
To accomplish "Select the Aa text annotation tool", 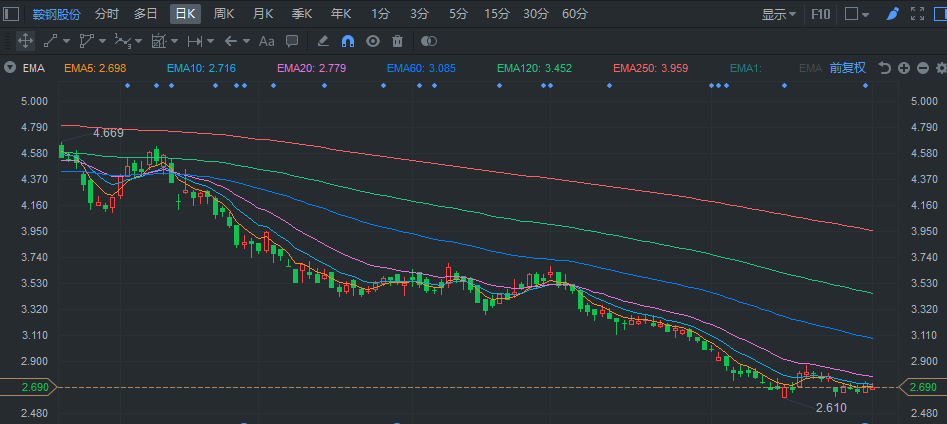I will click(x=266, y=41).
